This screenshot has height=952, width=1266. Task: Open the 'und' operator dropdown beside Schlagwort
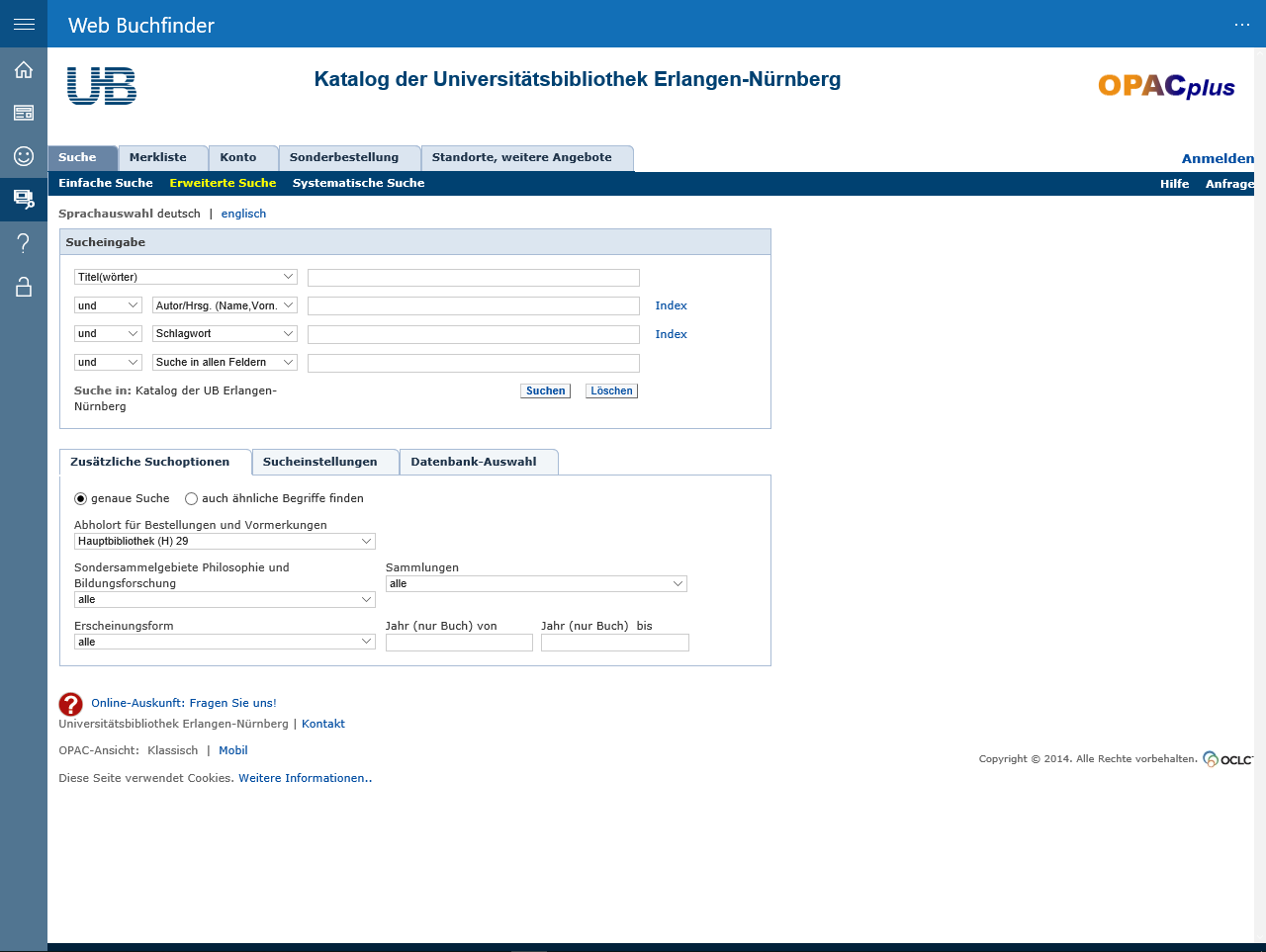pyautogui.click(x=108, y=334)
